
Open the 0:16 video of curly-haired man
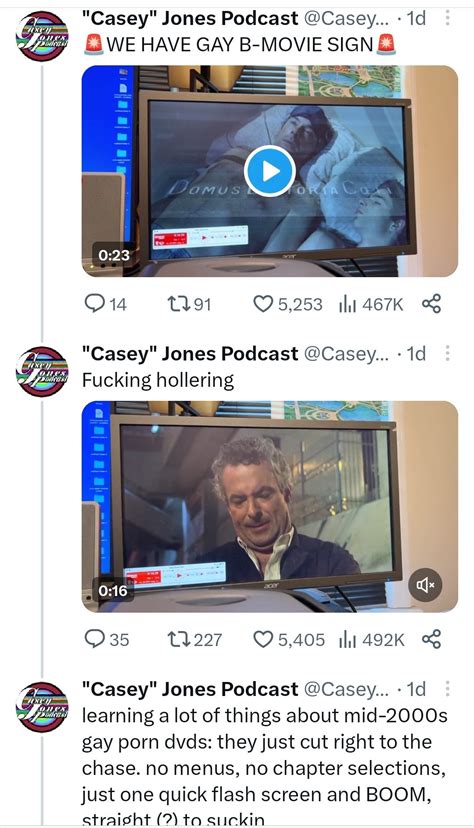[x=270, y=506]
